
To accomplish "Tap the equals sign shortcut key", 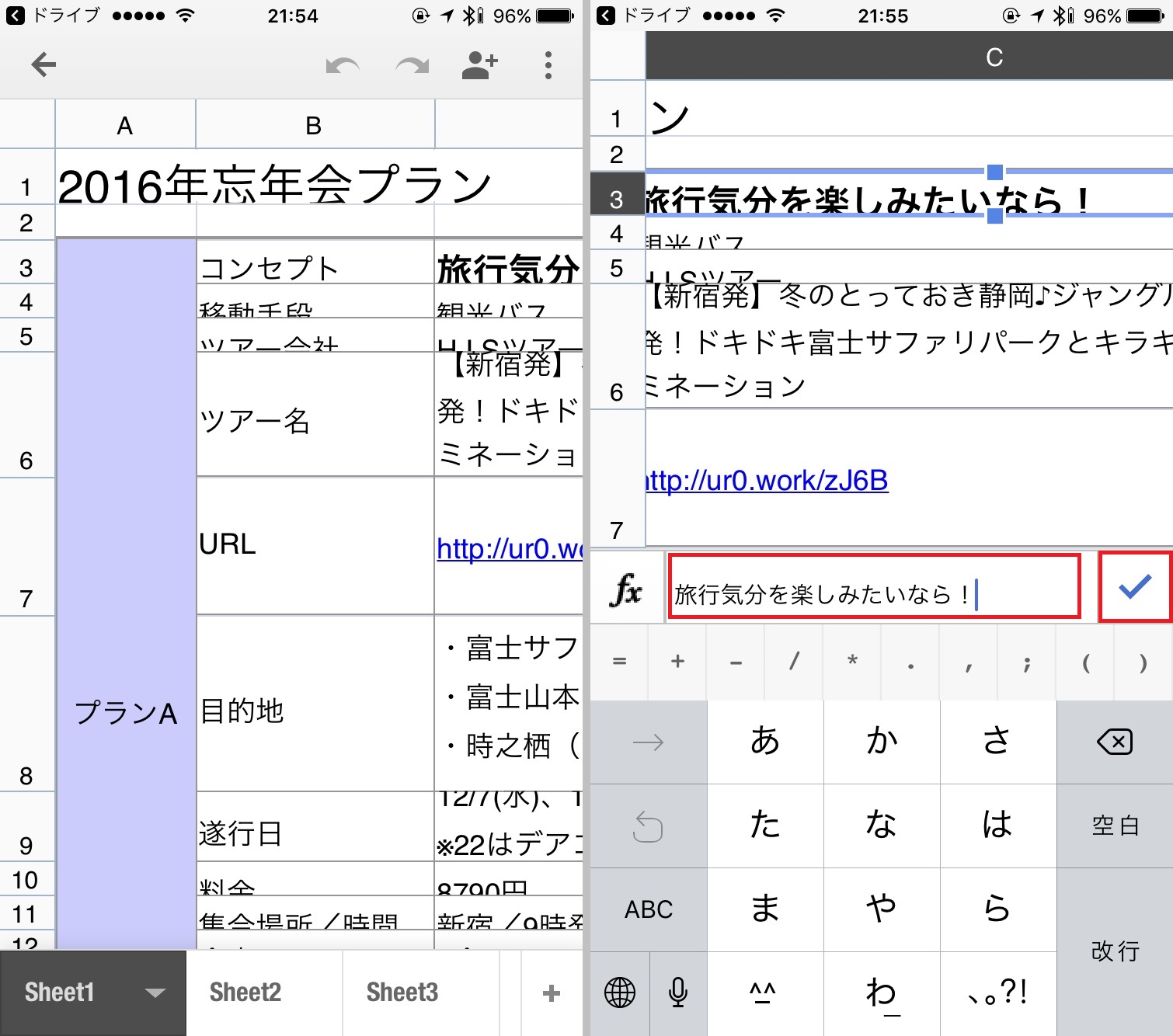I will [619, 662].
